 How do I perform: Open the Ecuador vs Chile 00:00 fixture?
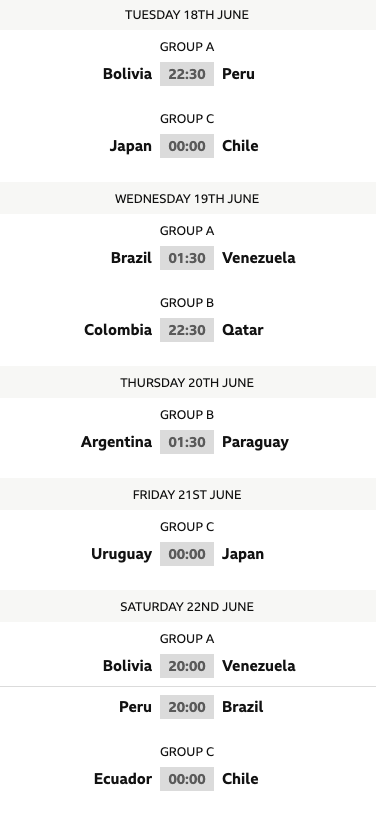coord(187,779)
